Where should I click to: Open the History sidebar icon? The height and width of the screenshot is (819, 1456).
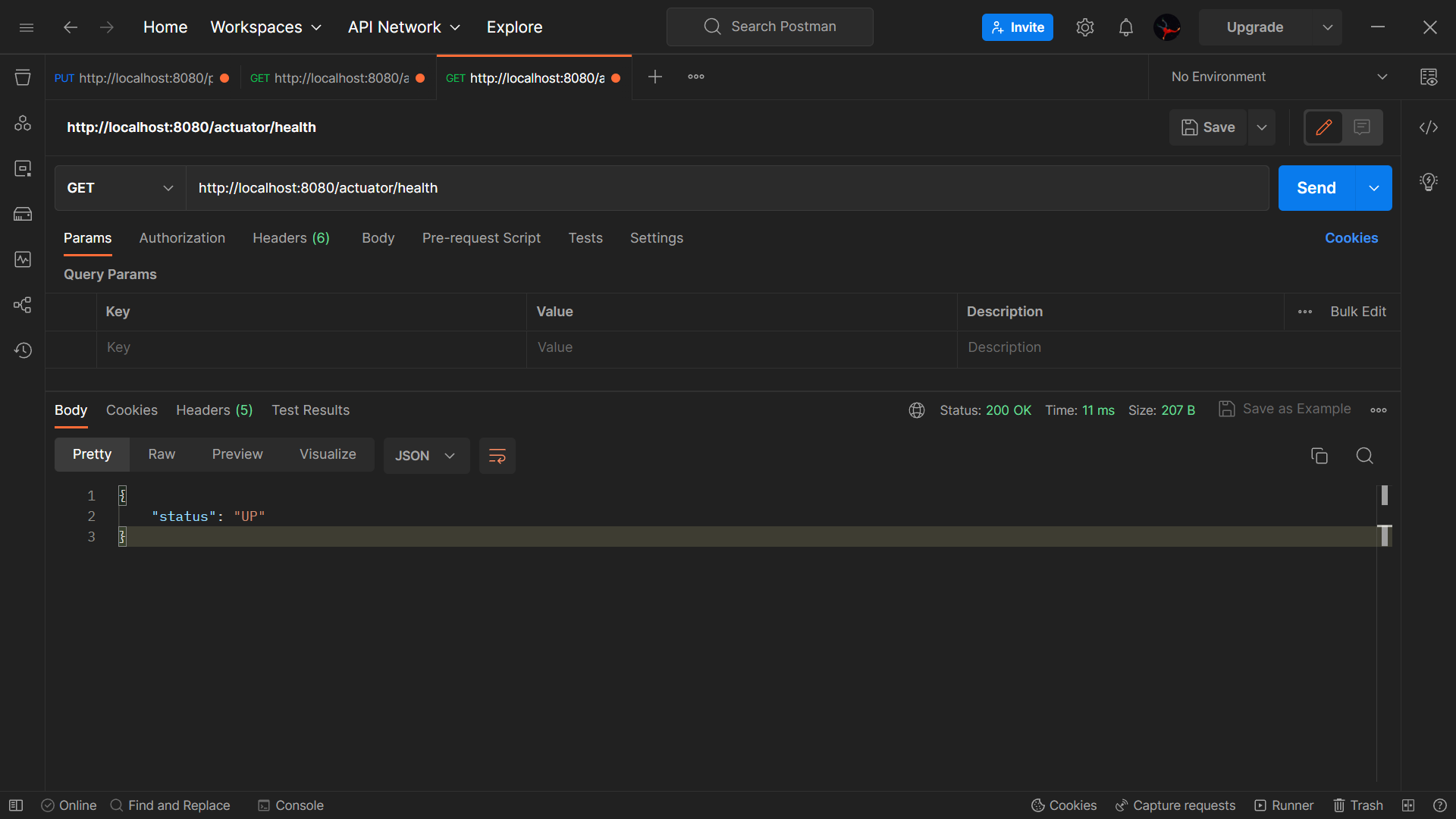pyautogui.click(x=23, y=350)
